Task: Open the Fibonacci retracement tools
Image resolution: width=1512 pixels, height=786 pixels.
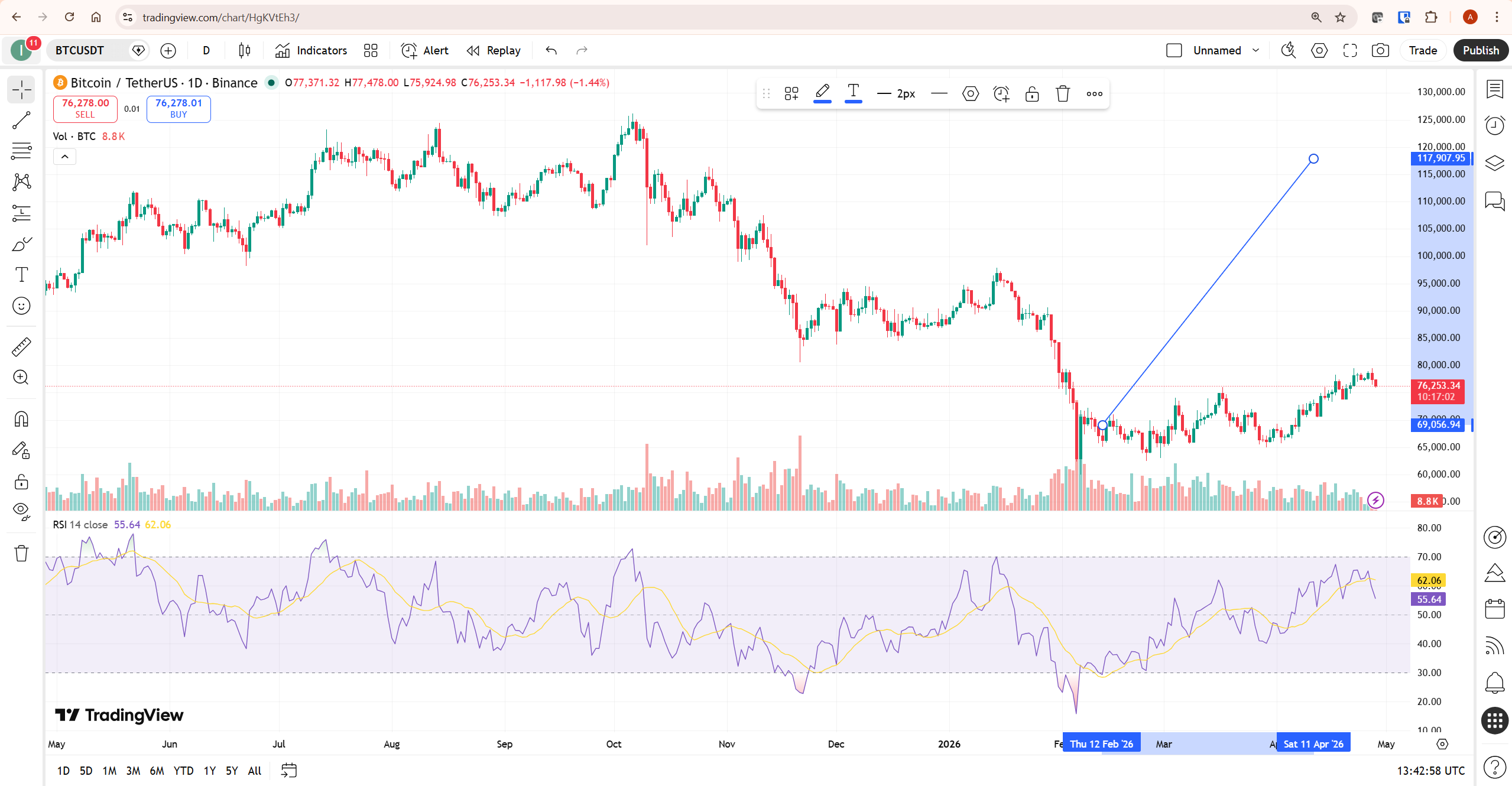Action: click(x=21, y=151)
